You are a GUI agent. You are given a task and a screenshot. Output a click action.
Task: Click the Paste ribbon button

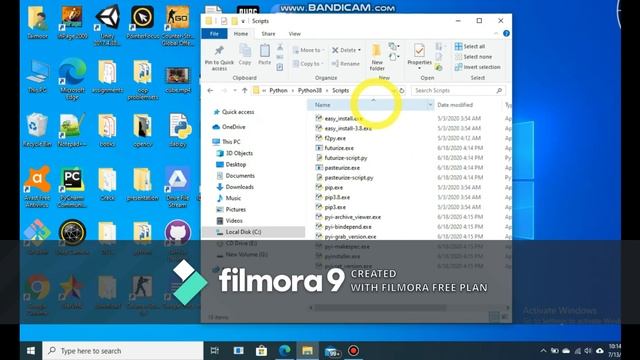(264, 55)
